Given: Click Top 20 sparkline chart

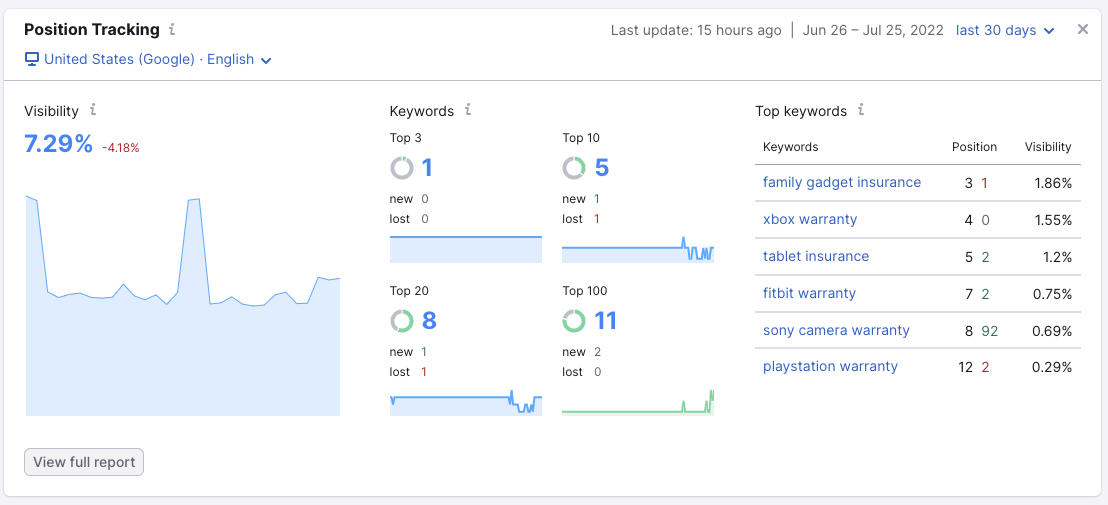Looking at the screenshot, I should [466, 403].
